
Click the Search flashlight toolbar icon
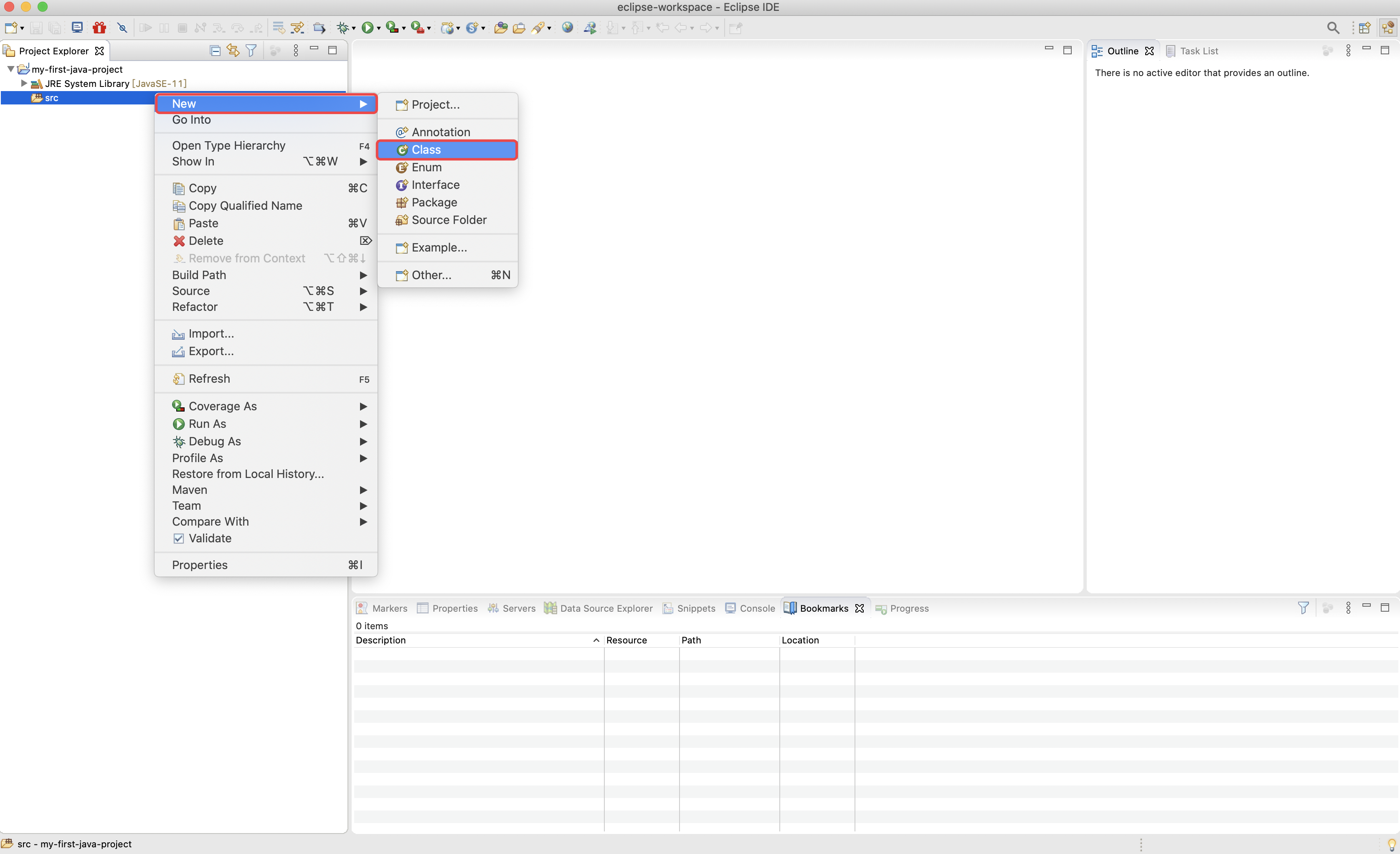pos(538,27)
